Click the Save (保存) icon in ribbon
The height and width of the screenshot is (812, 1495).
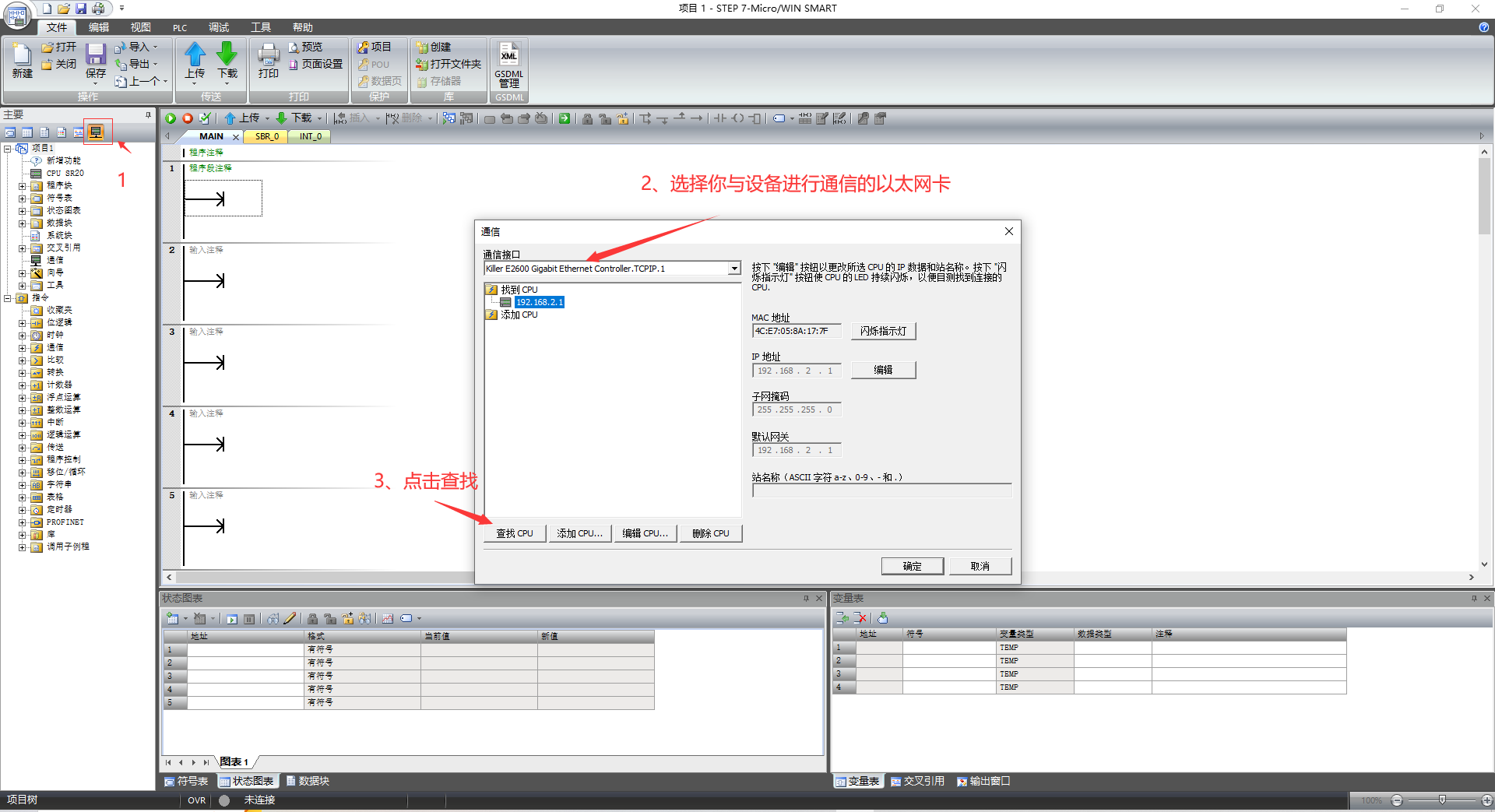pyautogui.click(x=96, y=61)
